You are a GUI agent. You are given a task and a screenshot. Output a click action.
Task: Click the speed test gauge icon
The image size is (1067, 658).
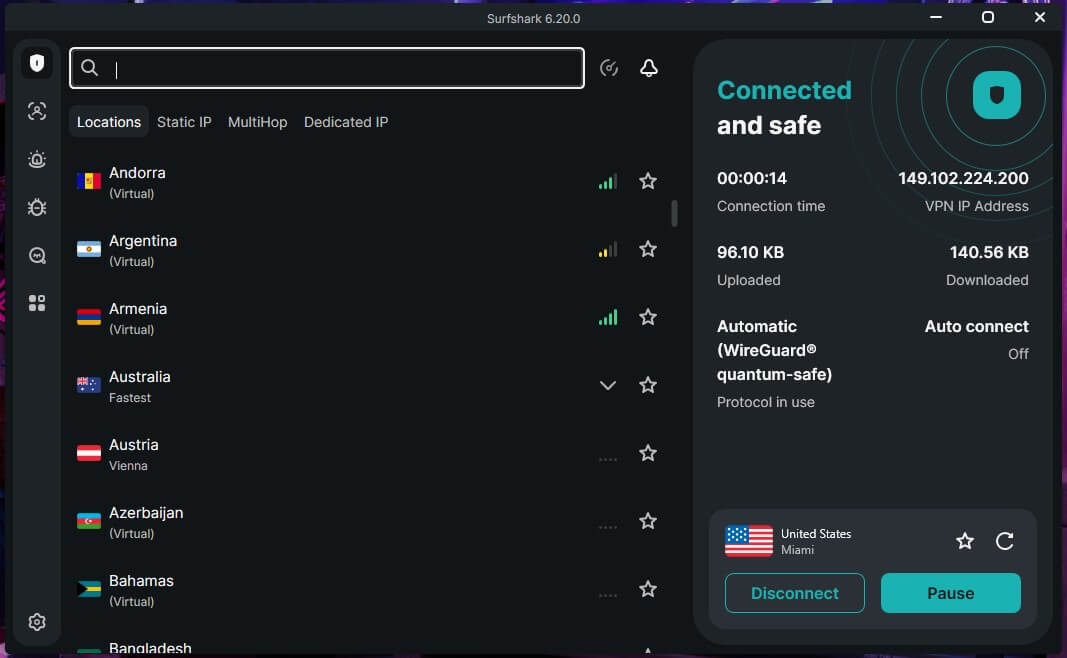click(x=609, y=68)
